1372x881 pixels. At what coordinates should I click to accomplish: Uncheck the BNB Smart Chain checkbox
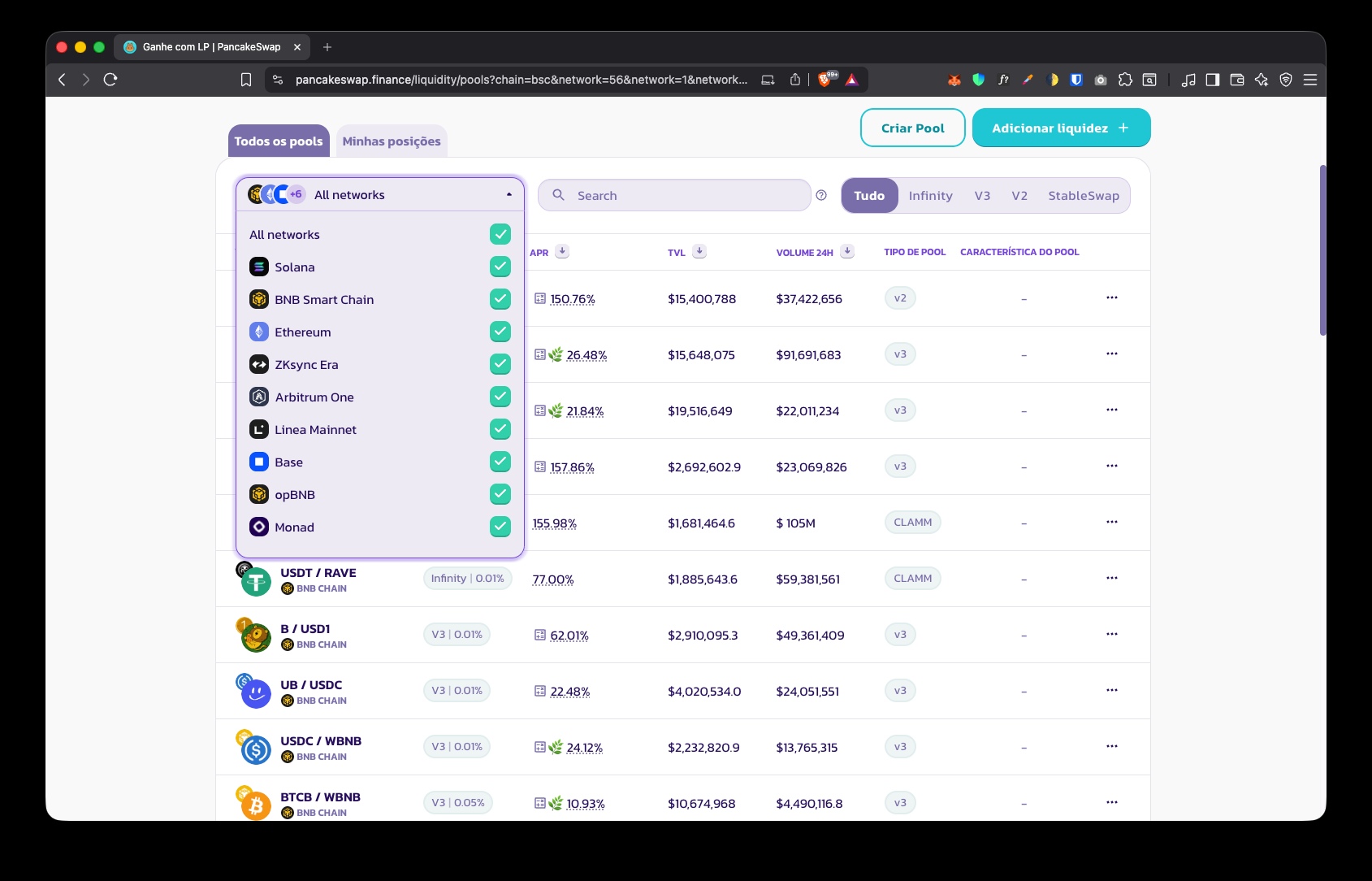pyautogui.click(x=500, y=299)
